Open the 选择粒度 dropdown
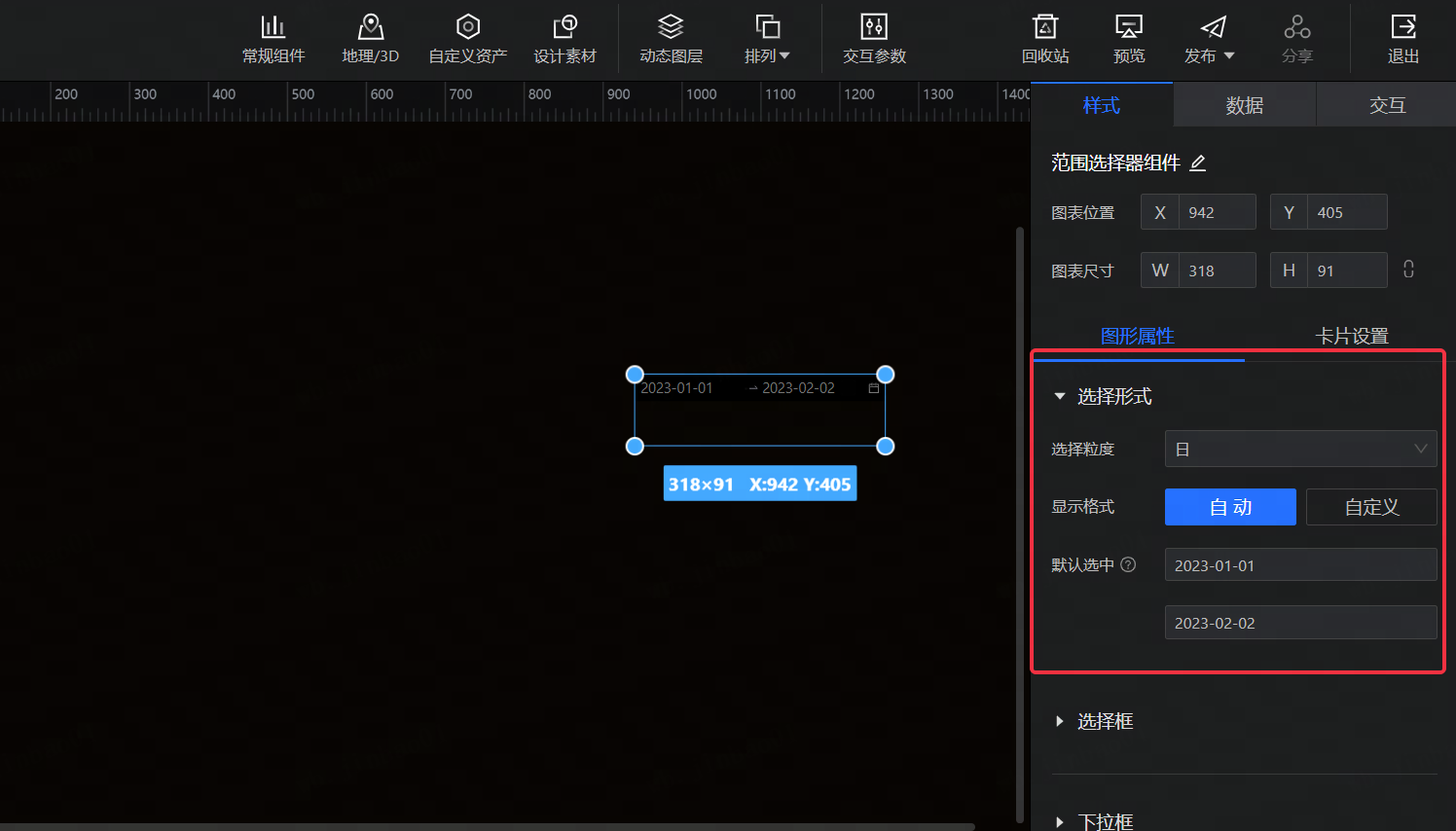This screenshot has width=1456, height=831. point(1300,449)
